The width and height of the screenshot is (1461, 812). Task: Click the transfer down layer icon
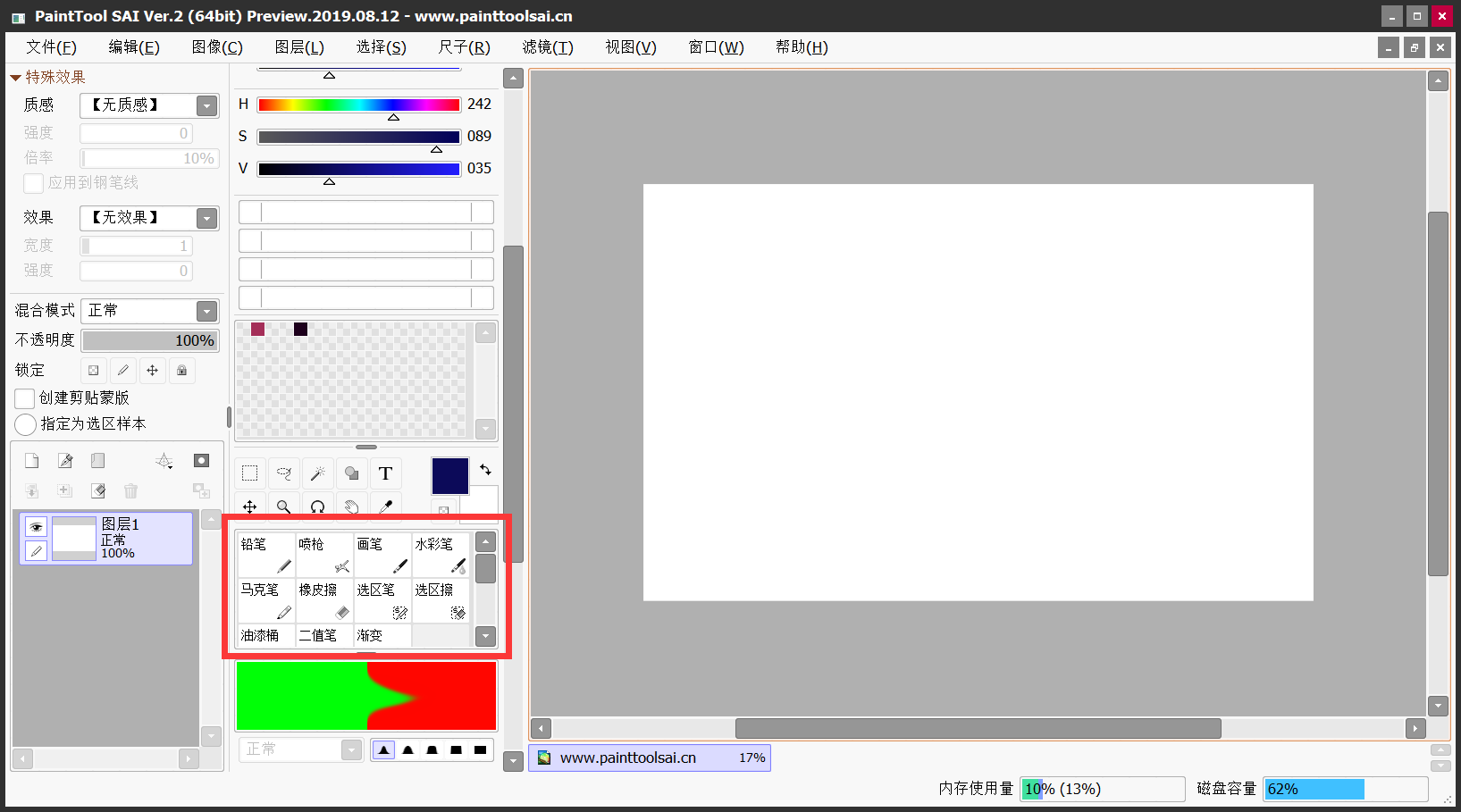[32, 490]
